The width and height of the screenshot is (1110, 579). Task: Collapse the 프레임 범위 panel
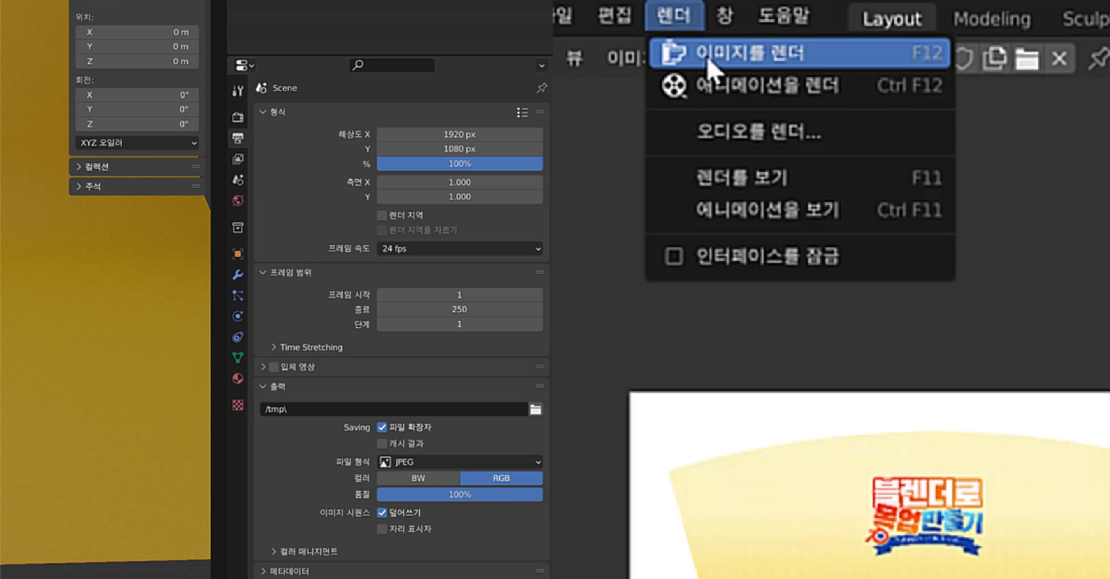point(263,273)
